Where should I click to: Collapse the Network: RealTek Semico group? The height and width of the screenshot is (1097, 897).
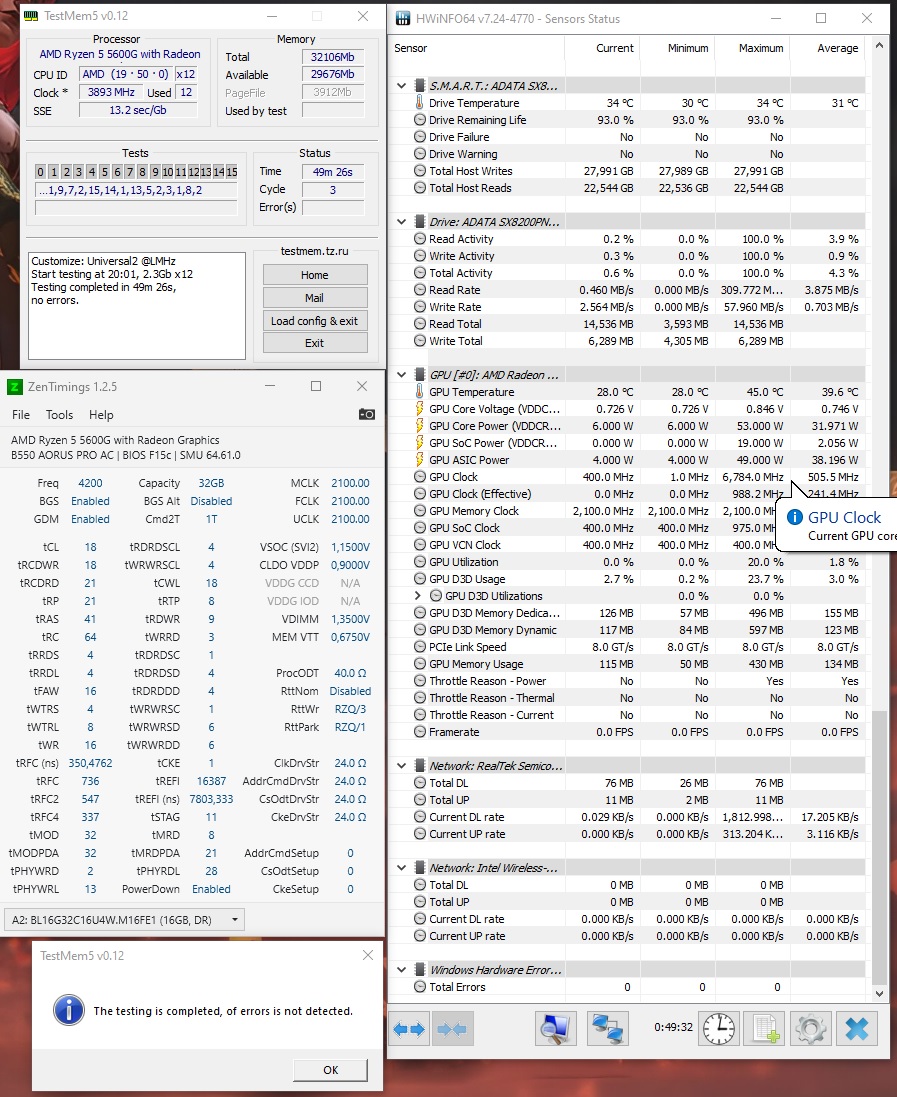click(402, 765)
